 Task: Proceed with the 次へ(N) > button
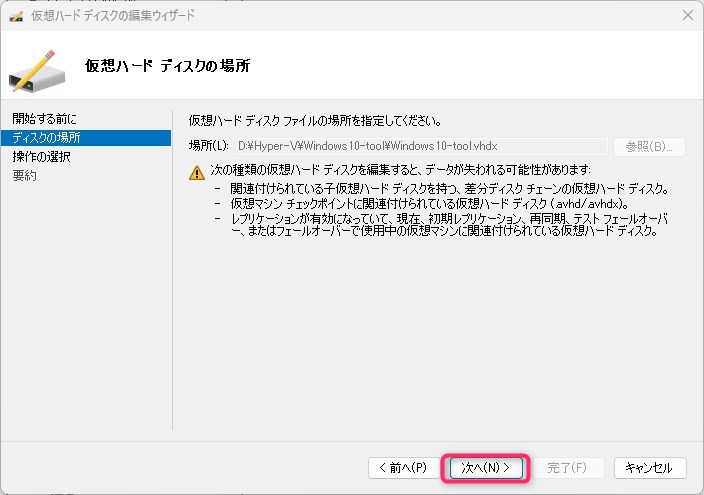(486, 467)
